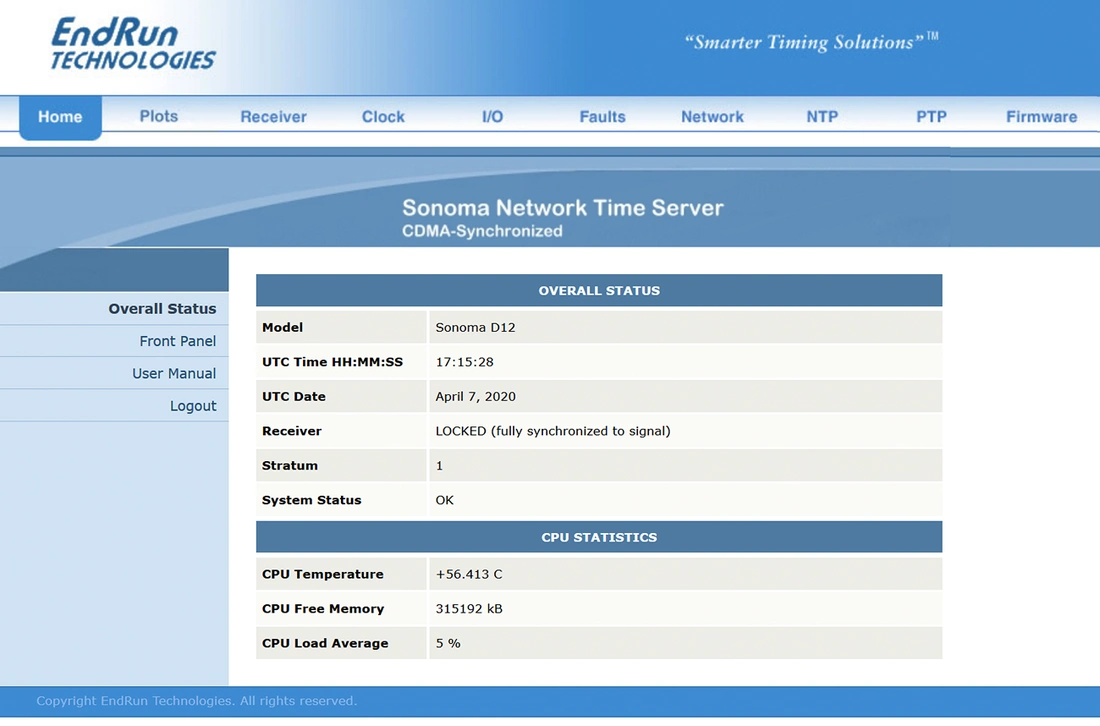Viewport: 1100px width, 726px height.
Task: Switch to the NTP tab
Action: click(822, 117)
